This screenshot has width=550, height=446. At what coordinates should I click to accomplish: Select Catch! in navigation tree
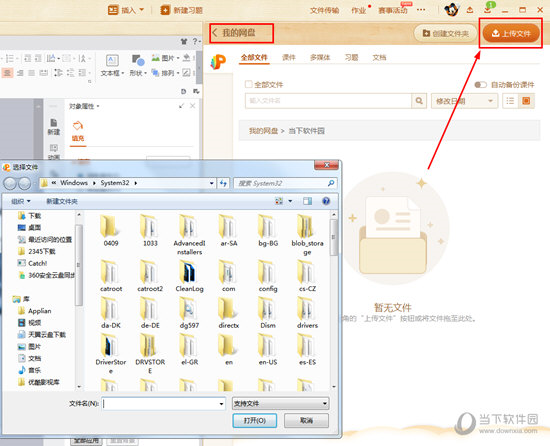tap(32, 263)
